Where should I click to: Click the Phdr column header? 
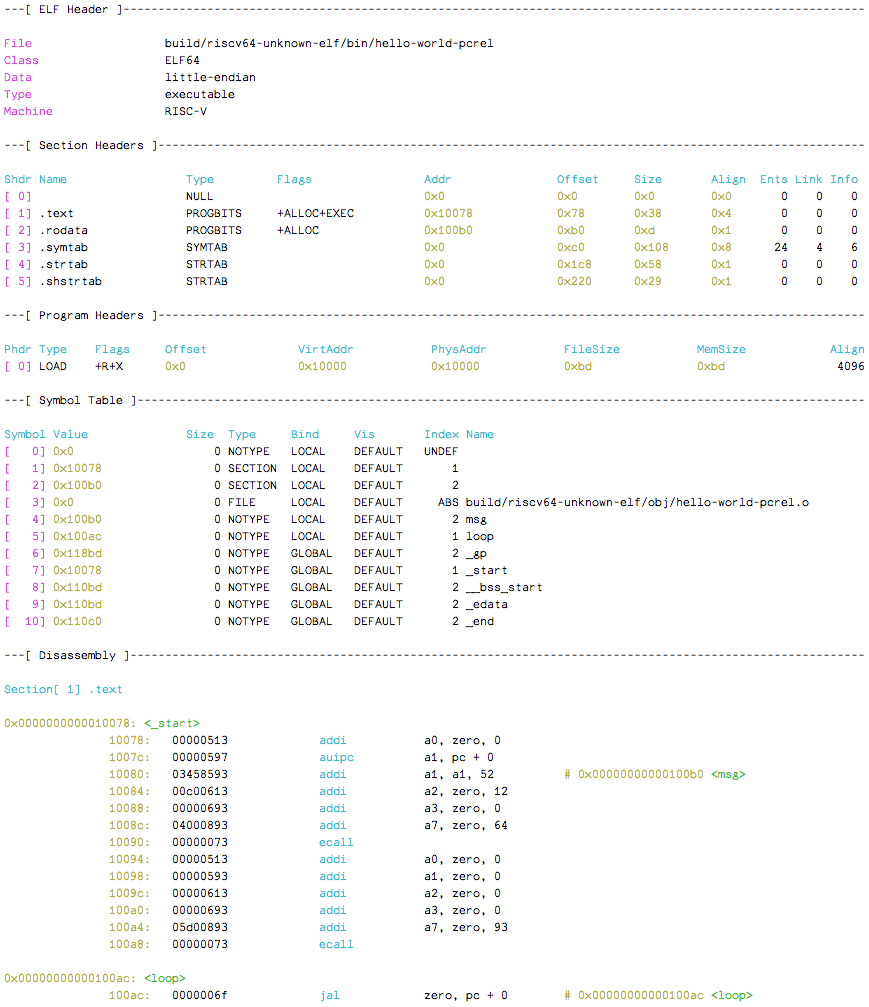tap(17, 349)
